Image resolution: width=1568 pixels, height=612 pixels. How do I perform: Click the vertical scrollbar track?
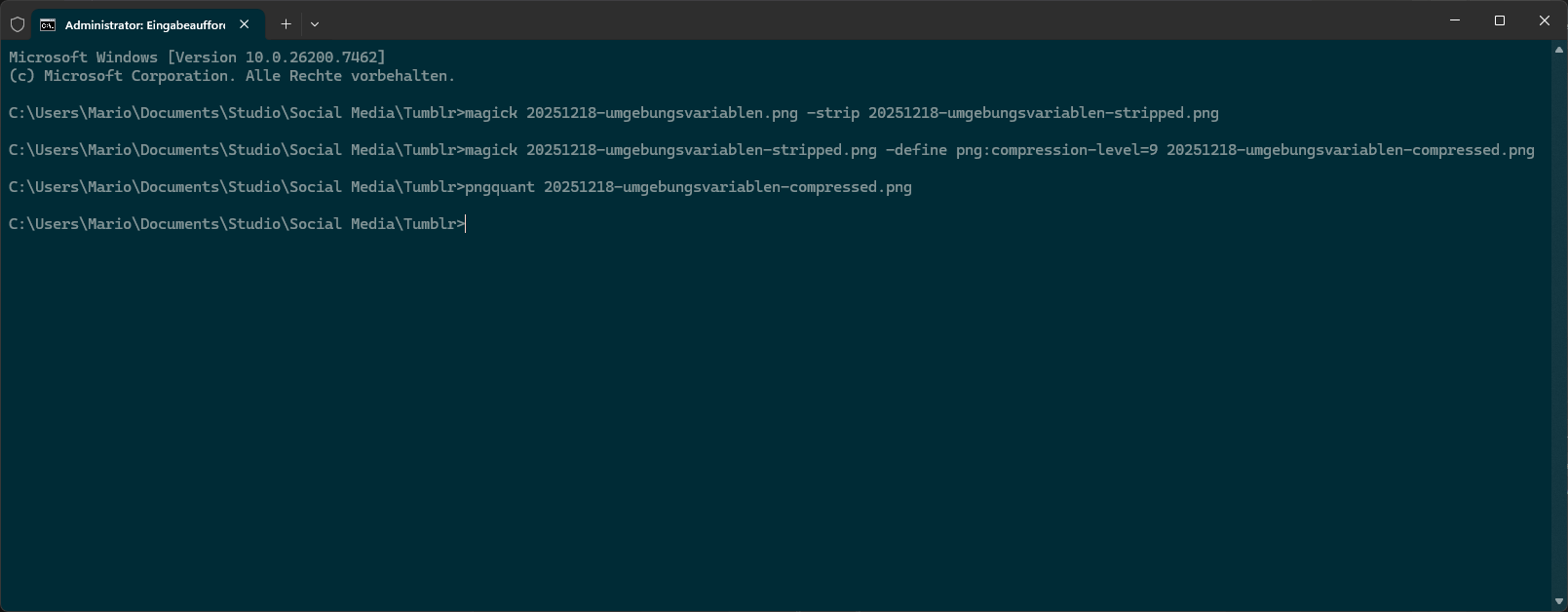(x=1559, y=322)
